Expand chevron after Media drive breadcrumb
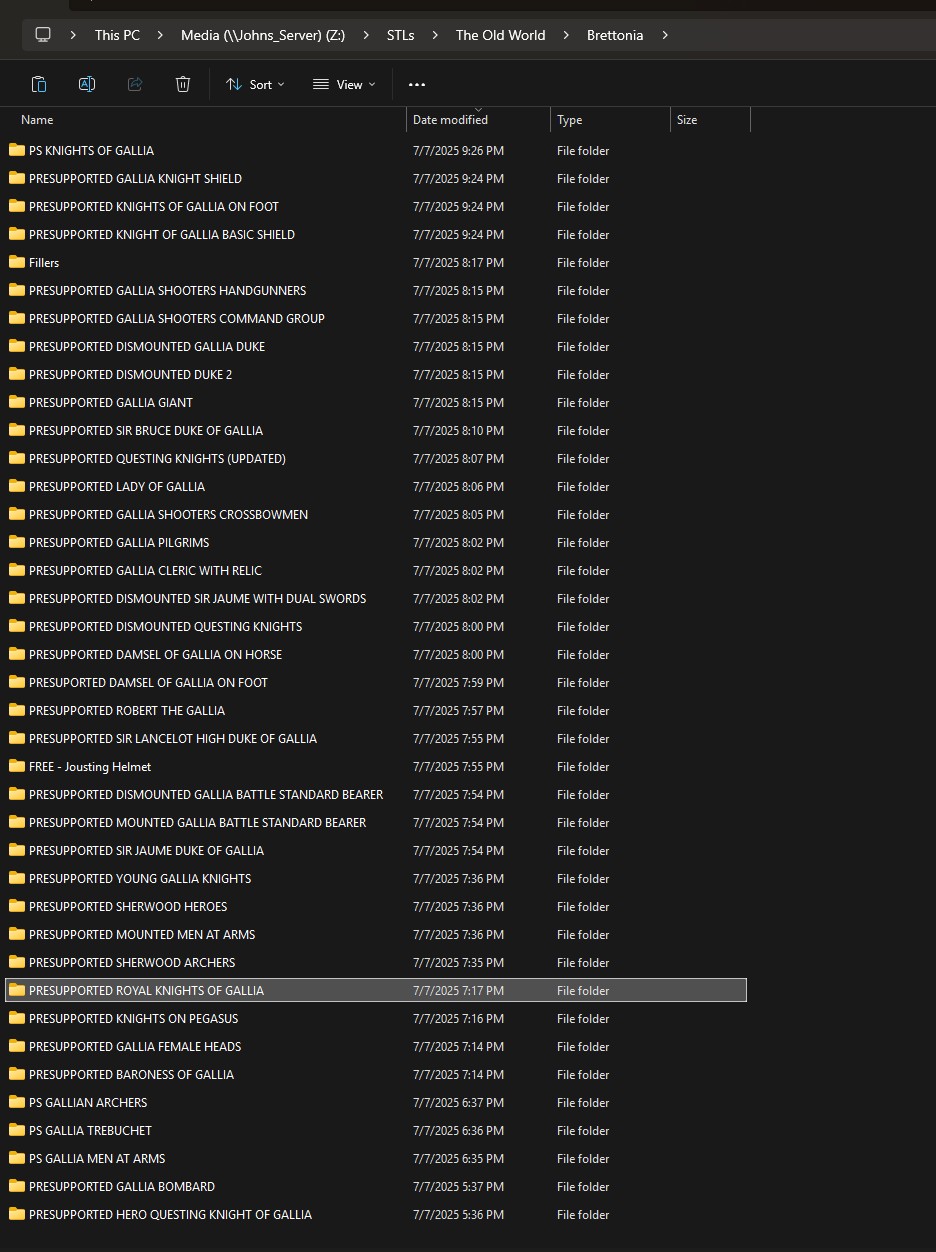Viewport: 936px width, 1252px height. (x=366, y=35)
